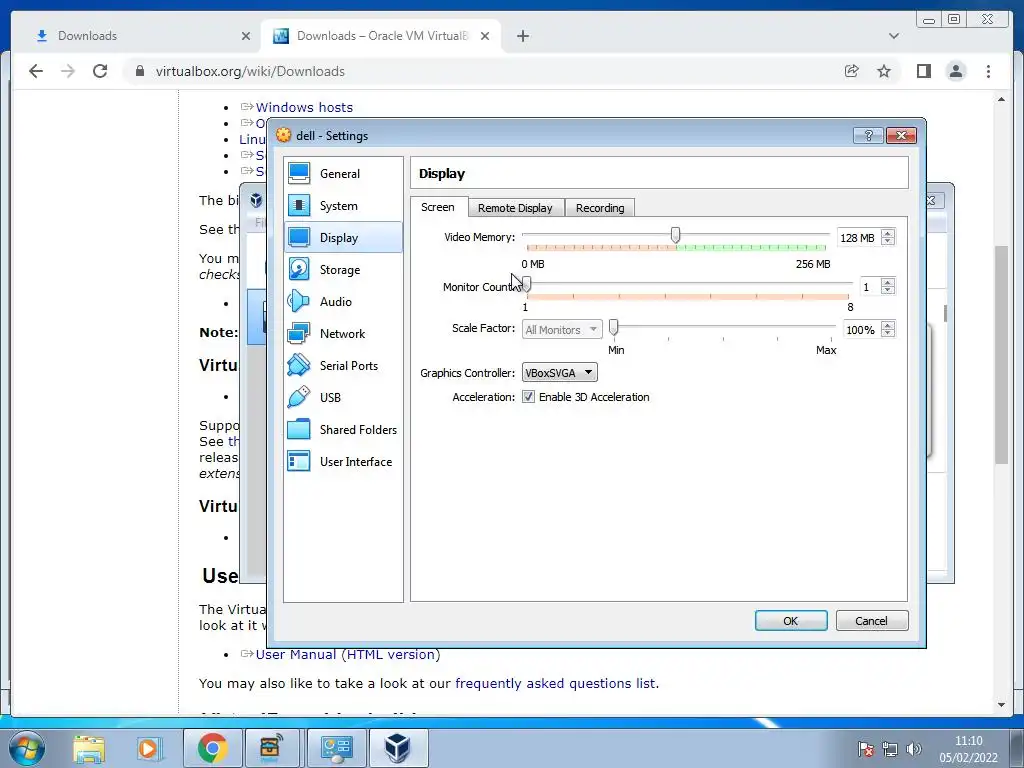Switch to Remote Display tab
Screen dimensions: 1024x768
(x=515, y=208)
